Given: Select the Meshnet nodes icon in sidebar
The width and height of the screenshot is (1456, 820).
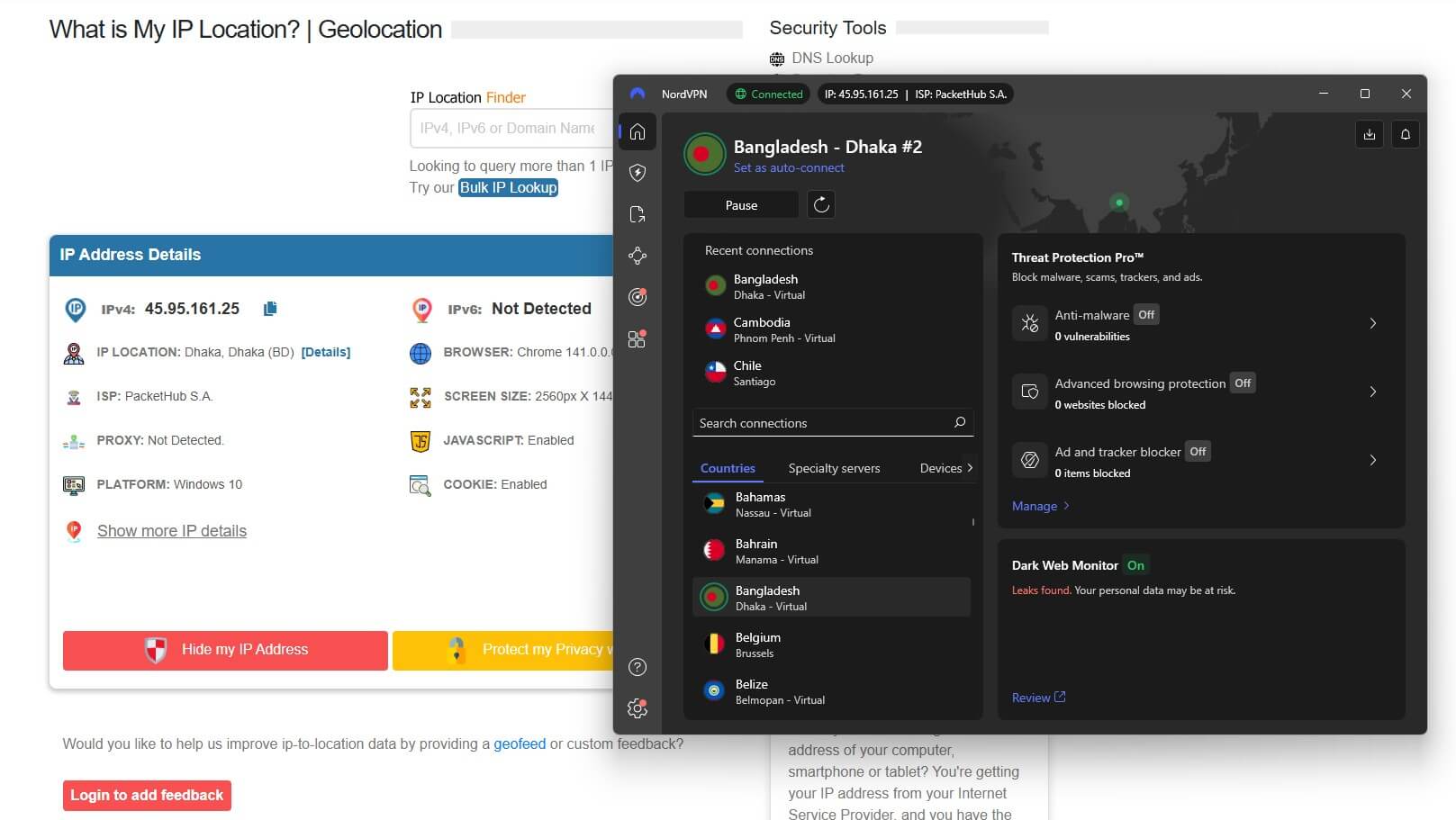Looking at the screenshot, I should coord(638,256).
